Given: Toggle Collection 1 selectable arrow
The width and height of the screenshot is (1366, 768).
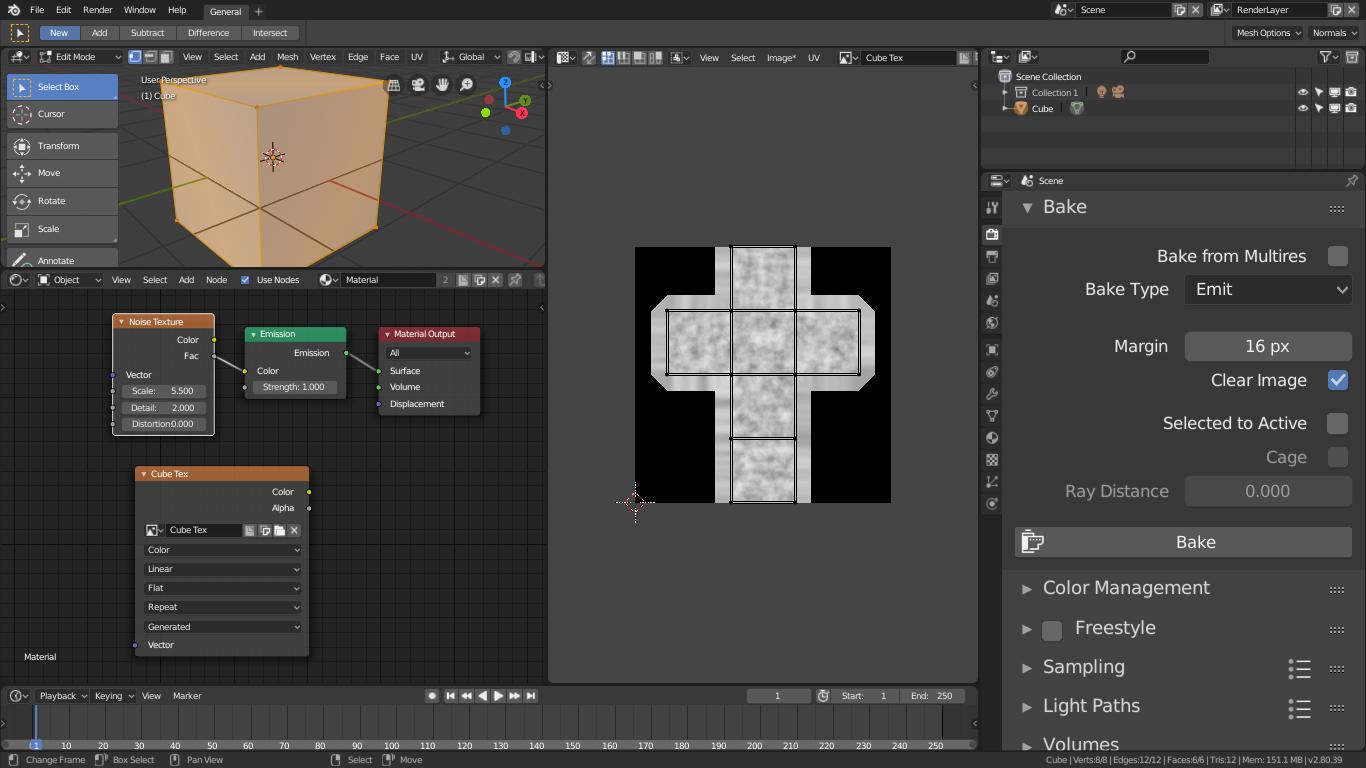Looking at the screenshot, I should click(1319, 92).
